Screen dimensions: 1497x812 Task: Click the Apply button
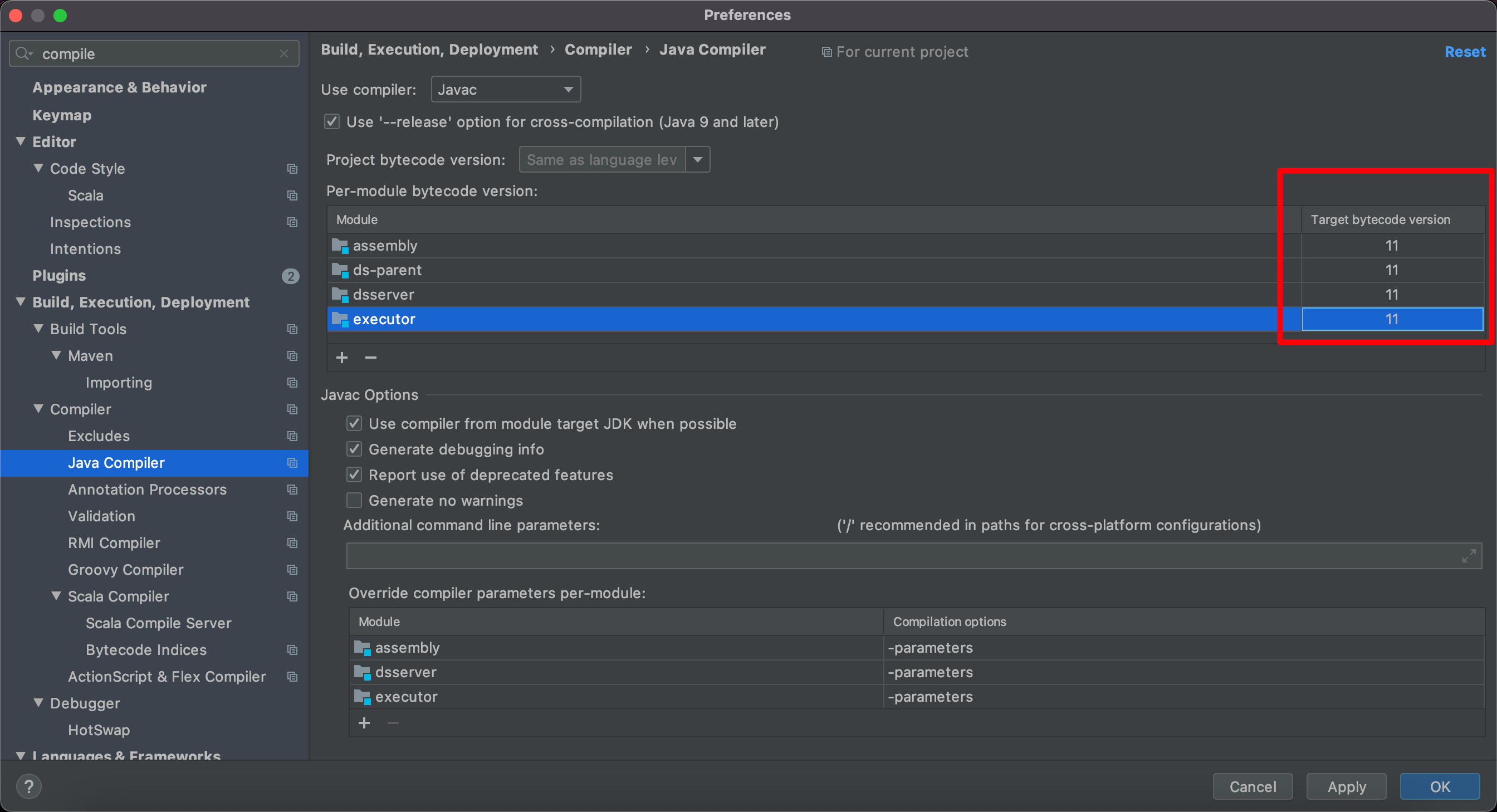point(1346,786)
